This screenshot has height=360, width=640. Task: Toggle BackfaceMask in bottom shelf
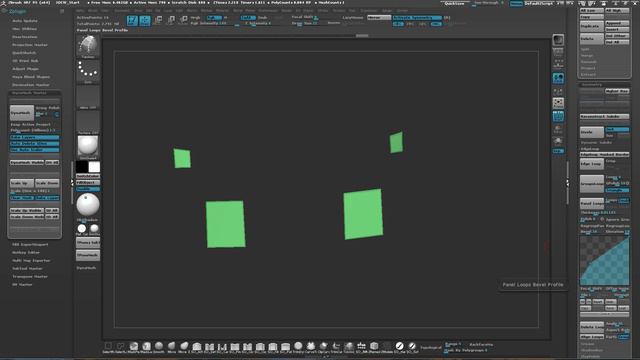pos(481,344)
